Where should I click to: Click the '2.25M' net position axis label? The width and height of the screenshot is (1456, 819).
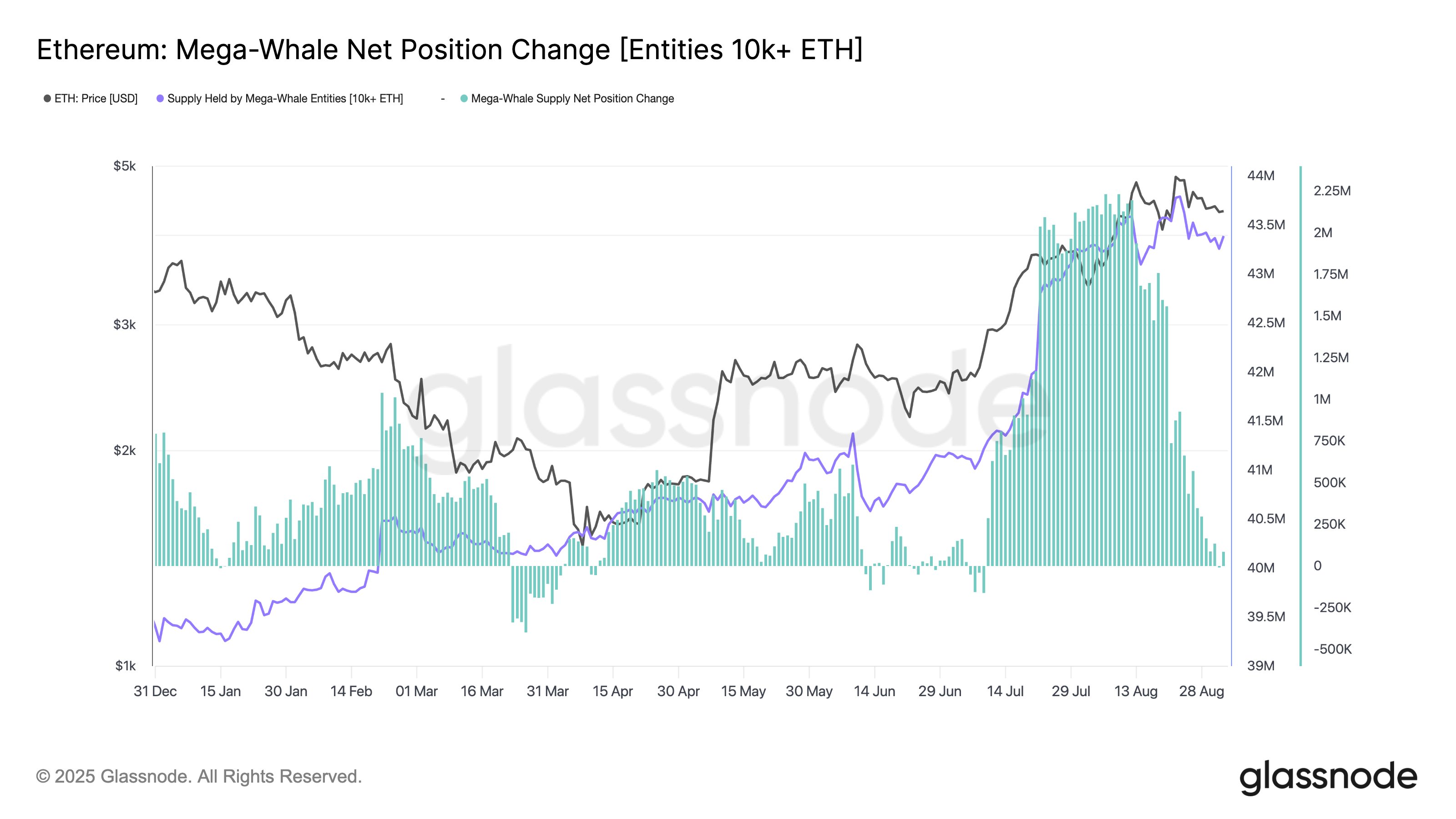pyautogui.click(x=1332, y=191)
